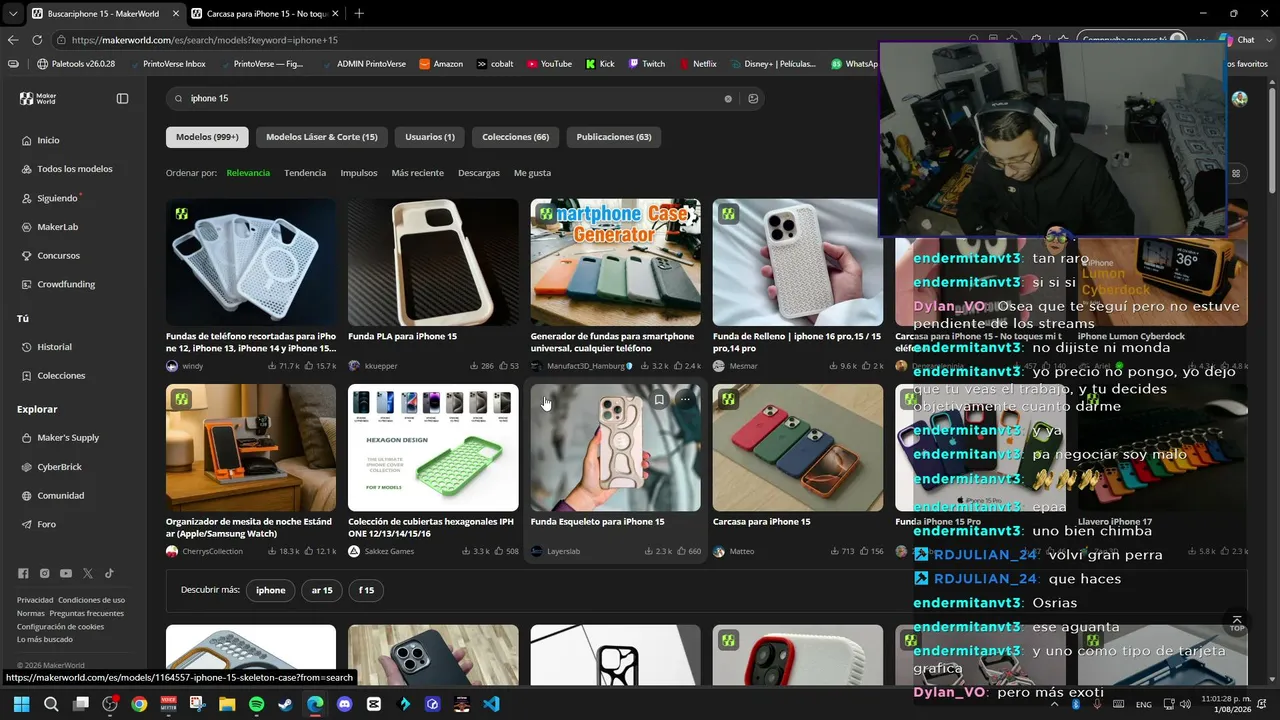The image size is (1280, 720).
Task: Clear the search field with the X icon
Action: [728, 98]
